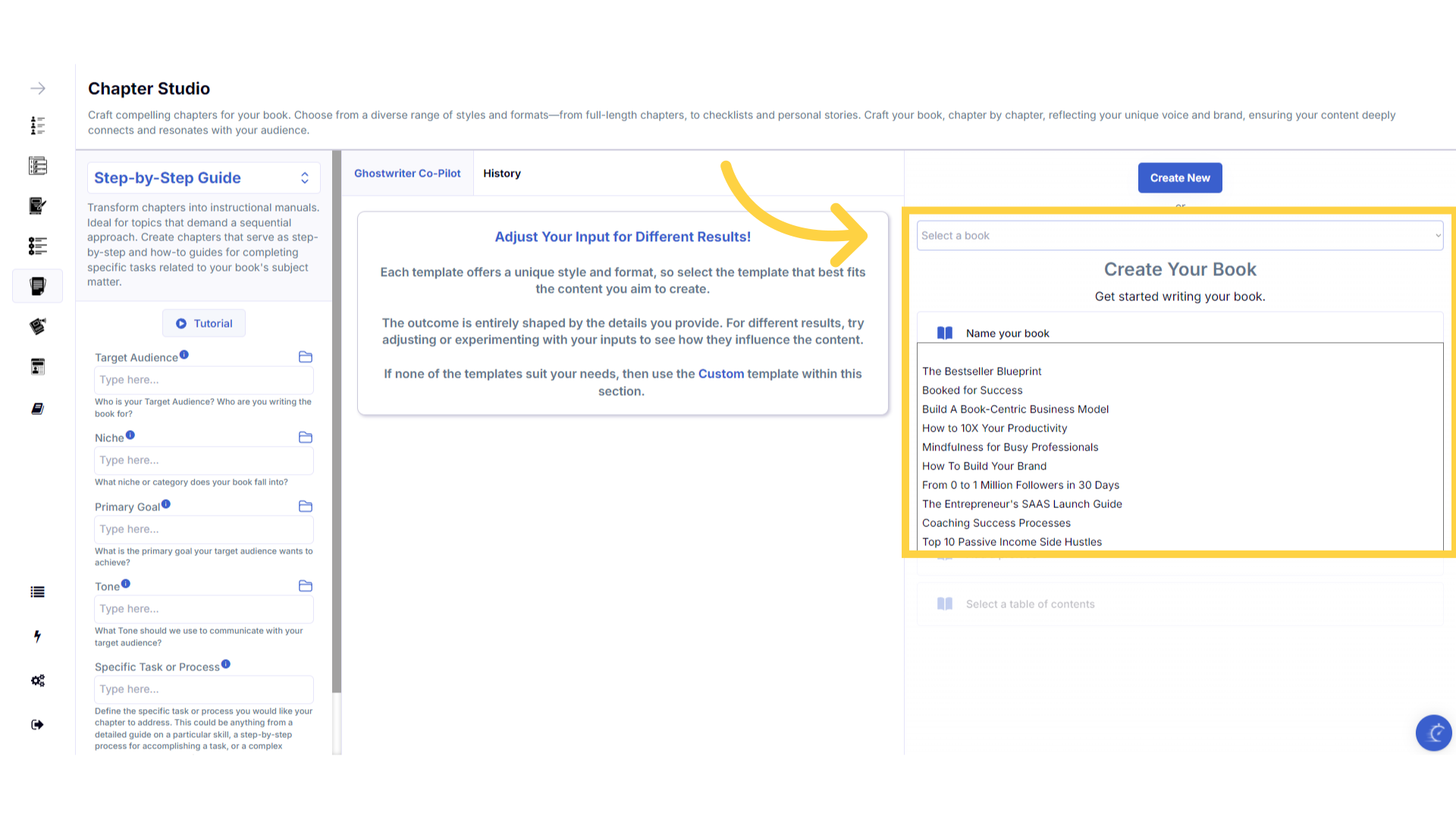The height and width of the screenshot is (819, 1456).
Task: Open the Step-by-Step Guide template dropdown
Action: [x=203, y=177]
